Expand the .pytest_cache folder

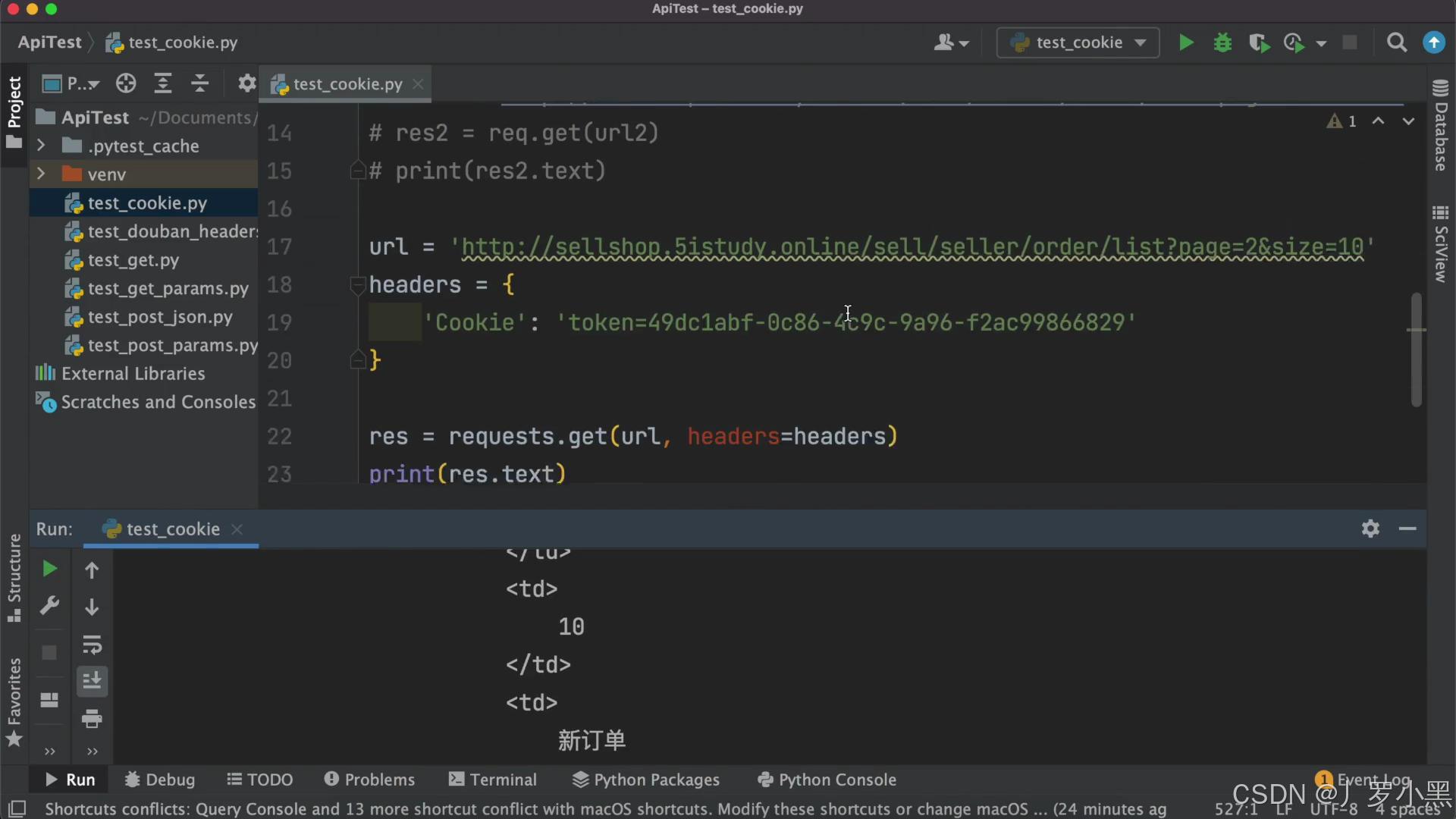click(41, 146)
